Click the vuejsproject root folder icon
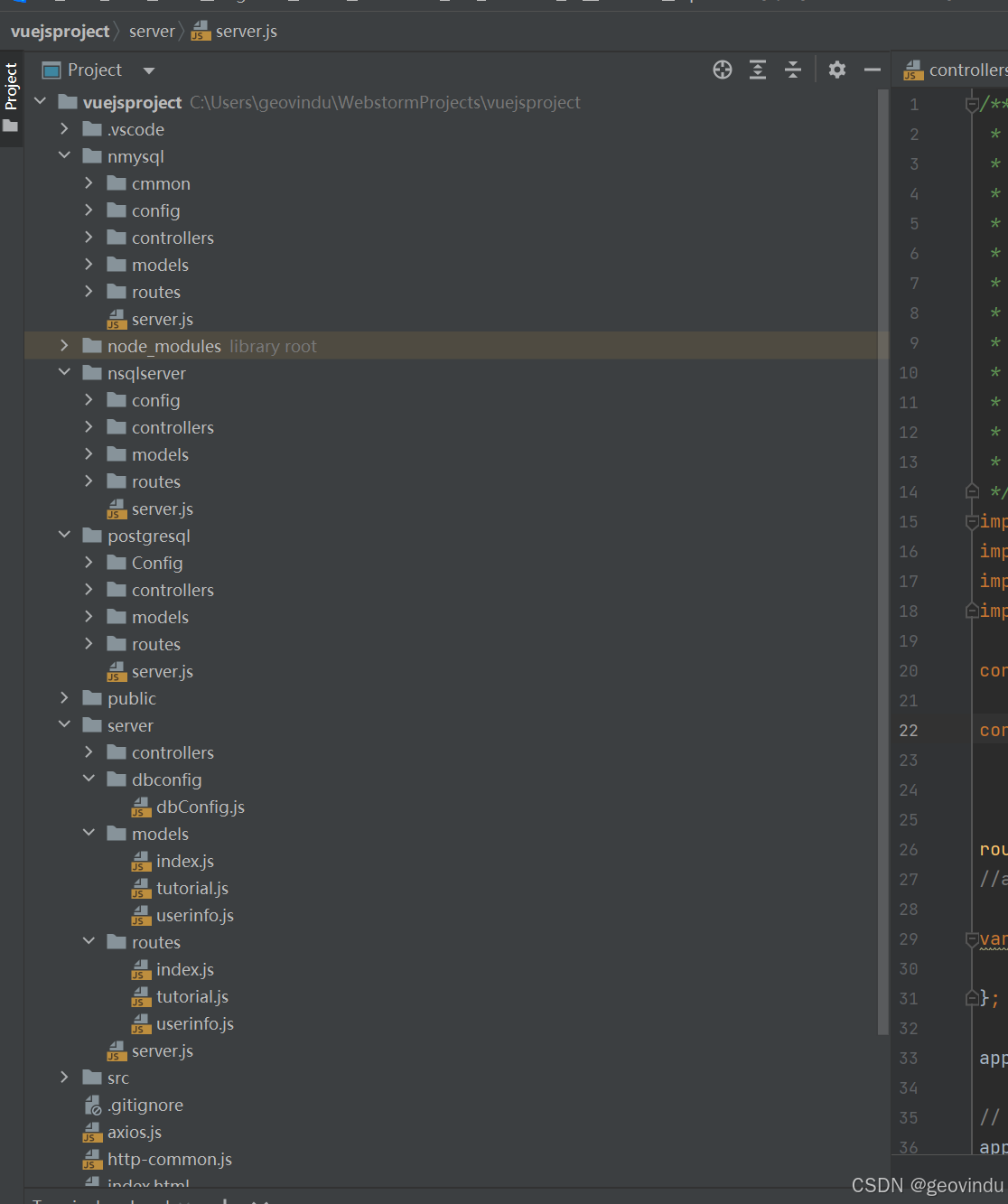The width and height of the screenshot is (1008, 1204). point(68,101)
